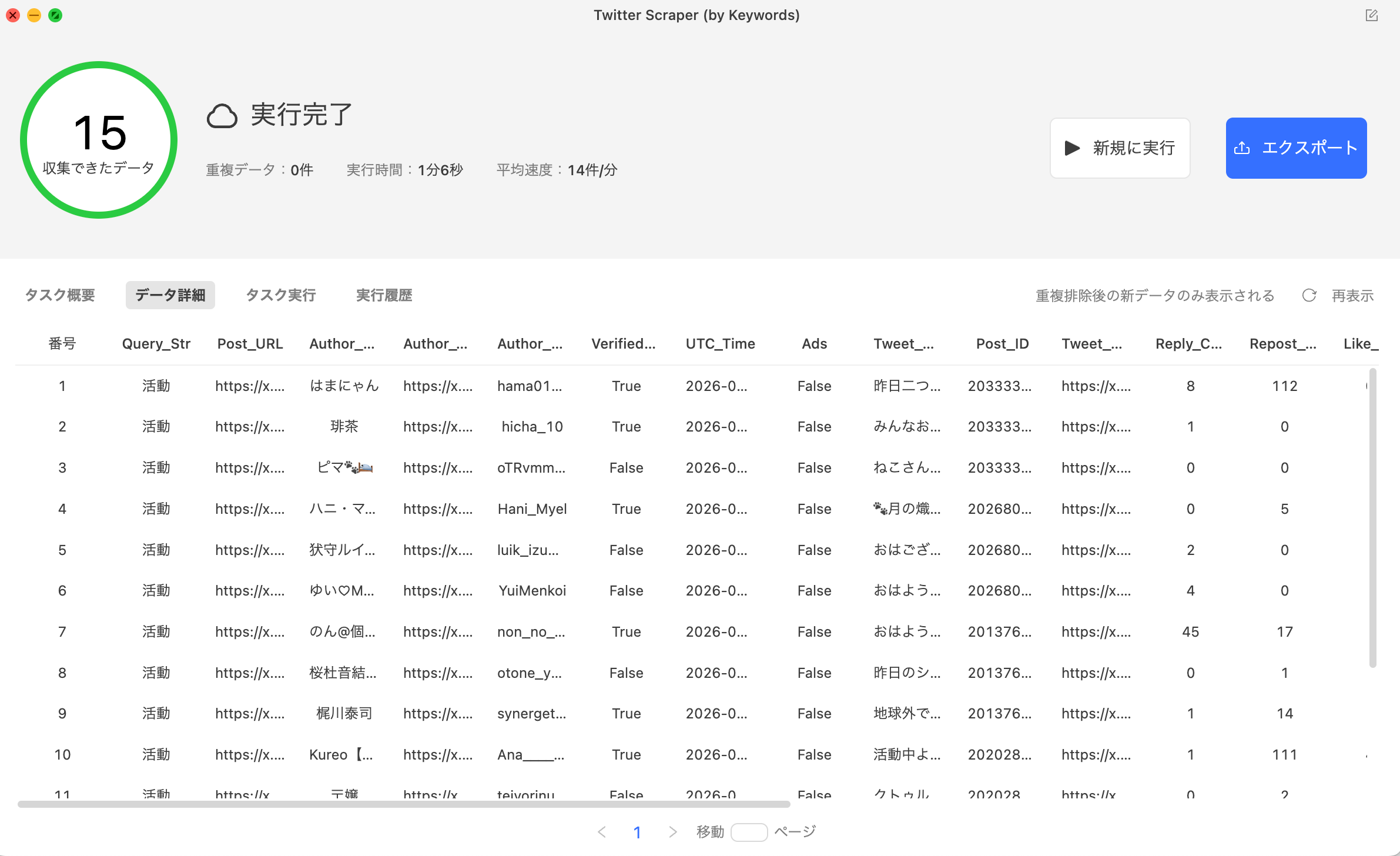This screenshot has height=856, width=1400.
Task: Go to next page with right arrow
Action: pyautogui.click(x=673, y=832)
